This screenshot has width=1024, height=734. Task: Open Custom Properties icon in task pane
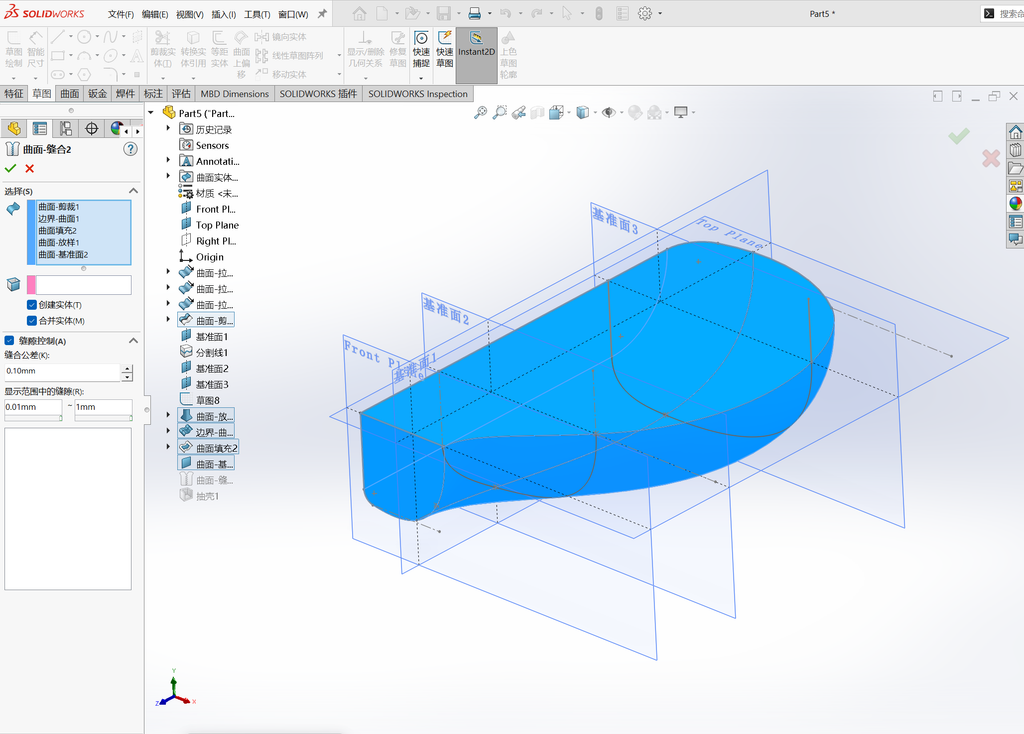pos(1015,221)
